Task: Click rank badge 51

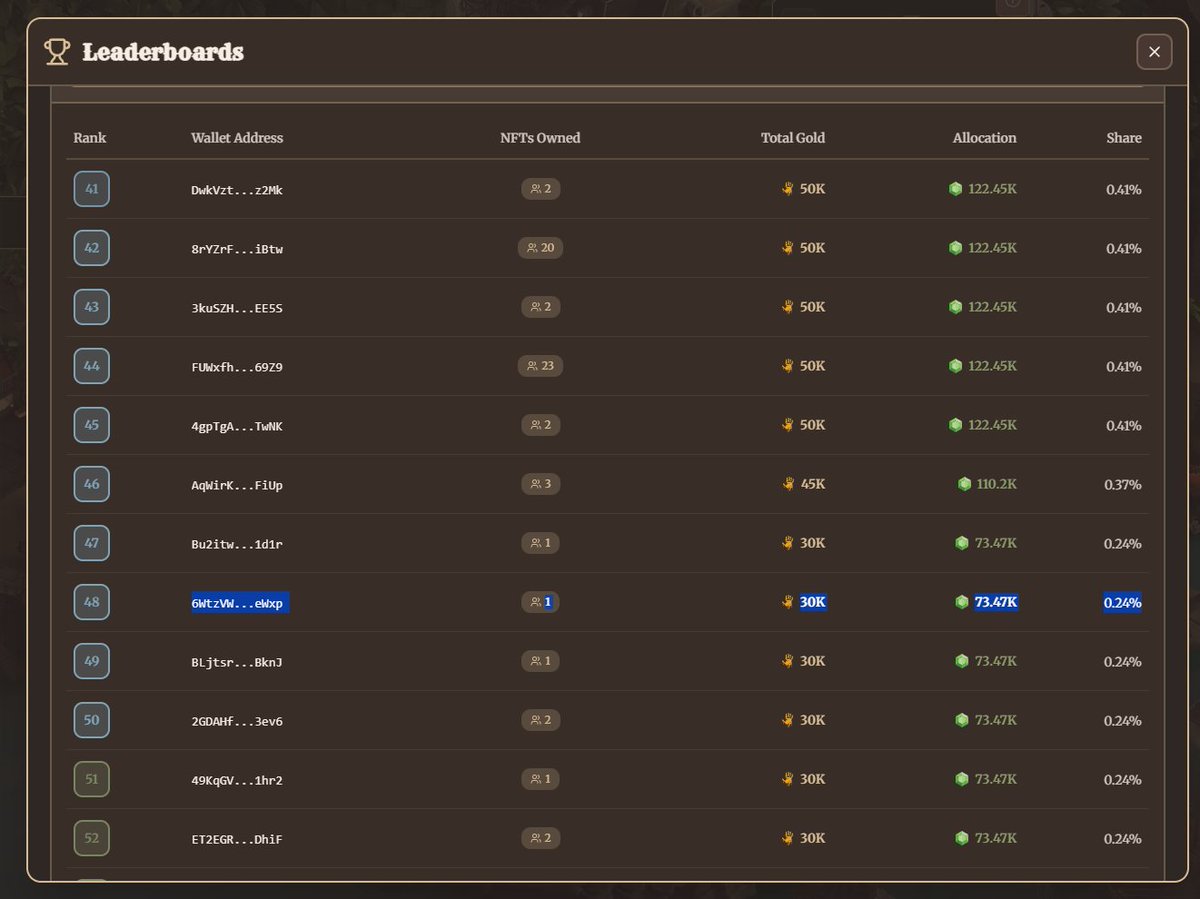Action: tap(92, 779)
